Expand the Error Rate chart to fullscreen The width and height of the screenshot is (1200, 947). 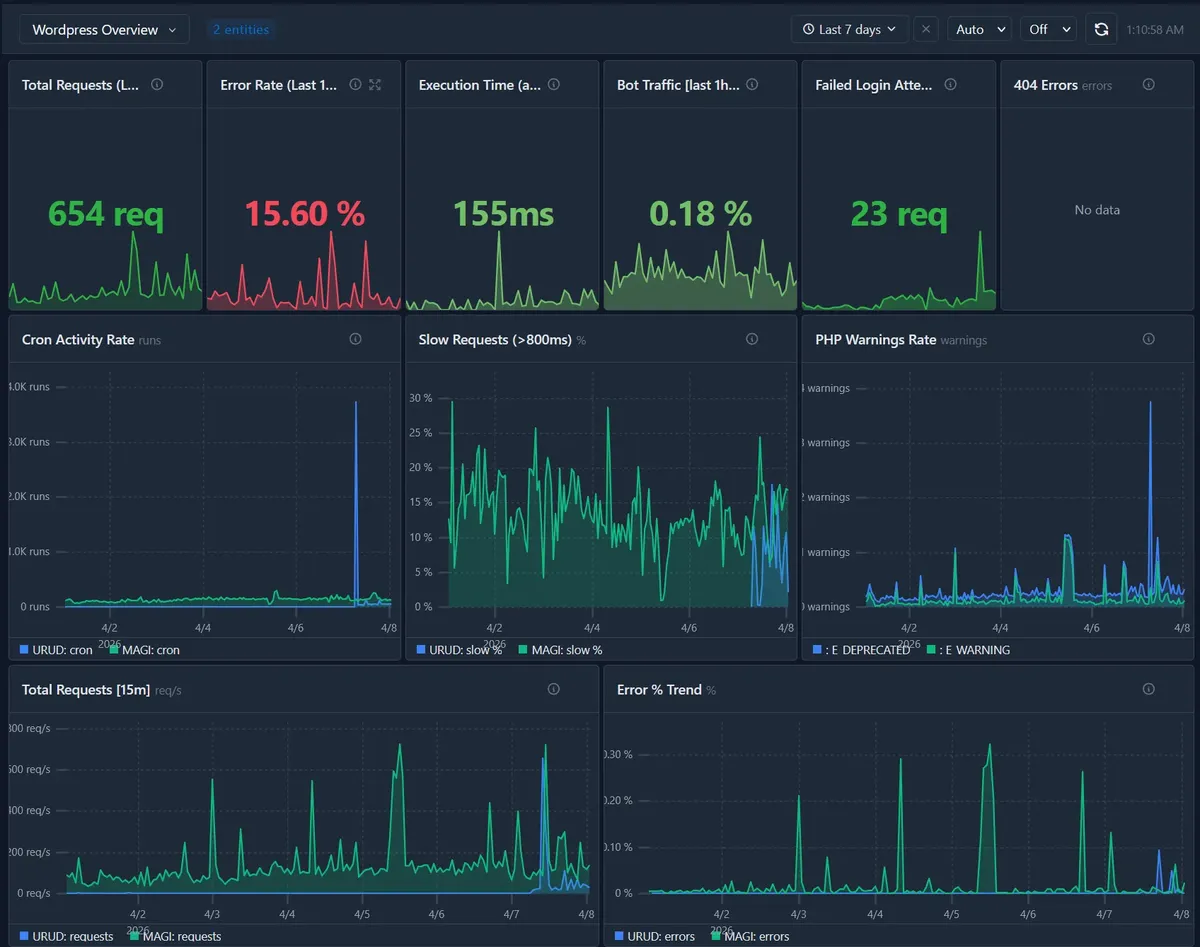(x=374, y=85)
